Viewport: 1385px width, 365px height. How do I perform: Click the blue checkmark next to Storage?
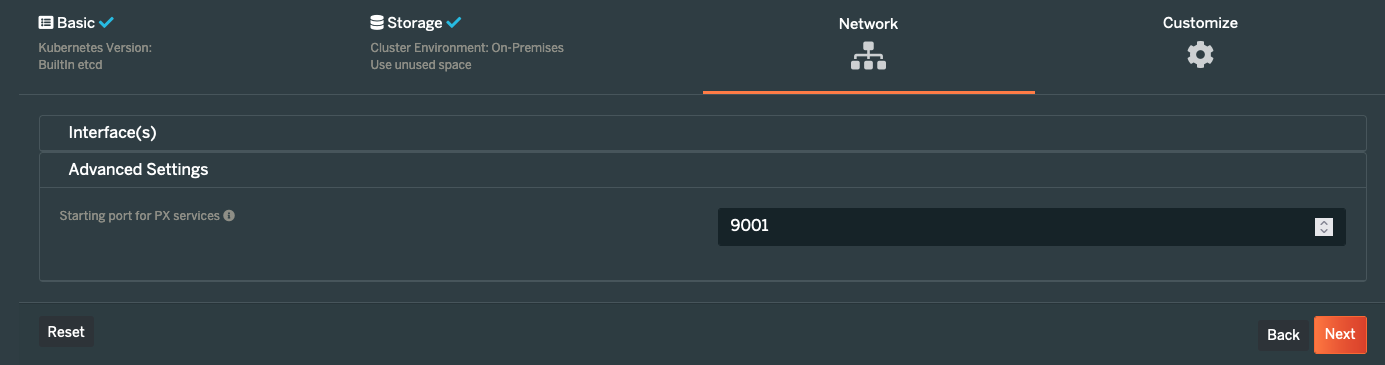point(454,22)
